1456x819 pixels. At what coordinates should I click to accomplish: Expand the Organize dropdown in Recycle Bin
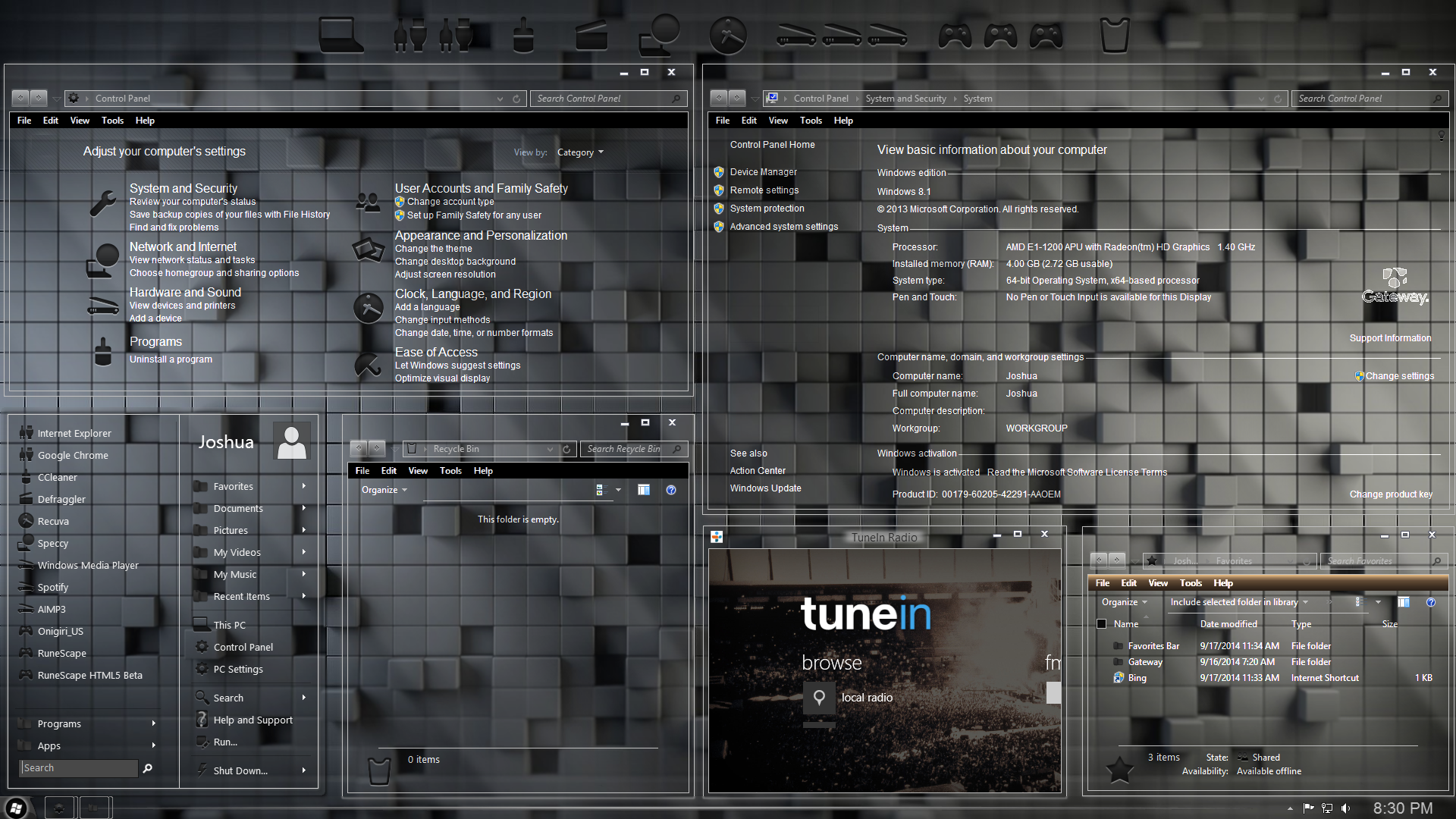[384, 490]
